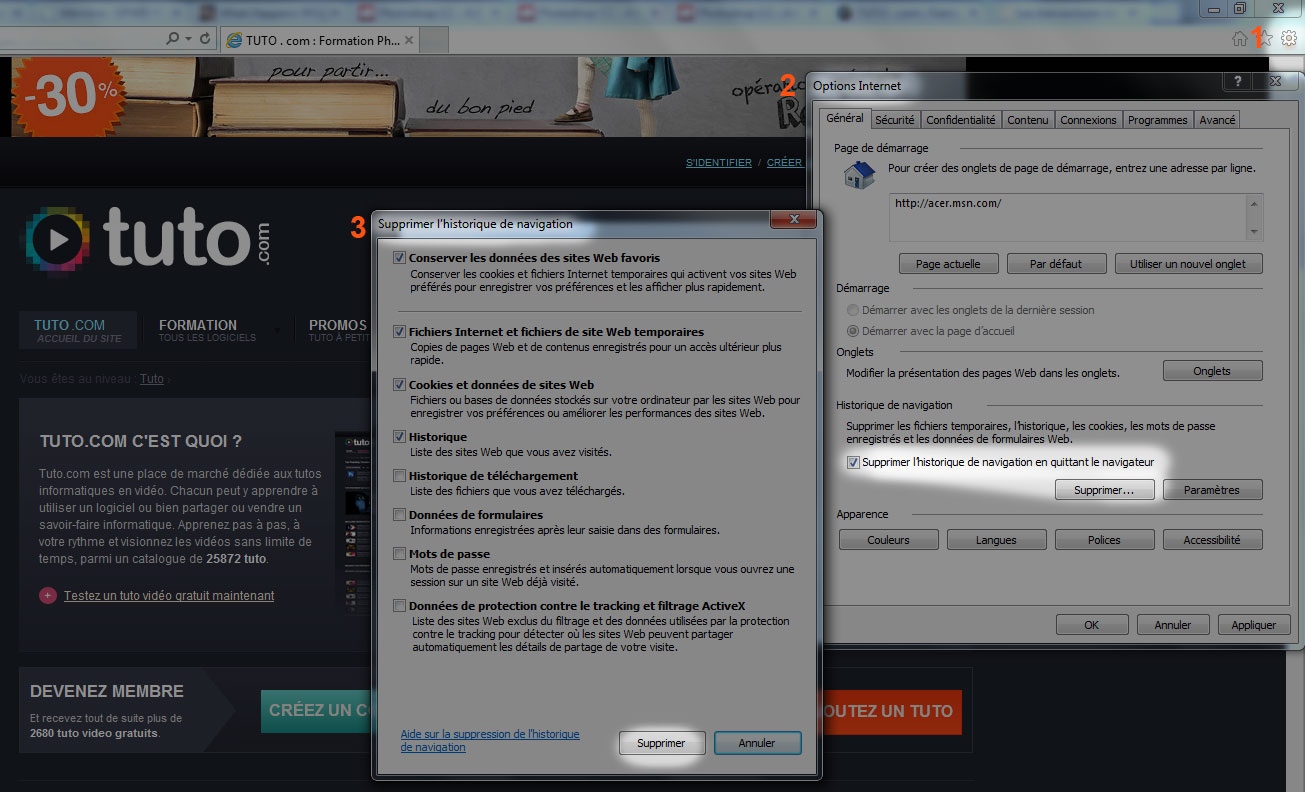Click the refresh icon in address bar

pyautogui.click(x=205, y=39)
